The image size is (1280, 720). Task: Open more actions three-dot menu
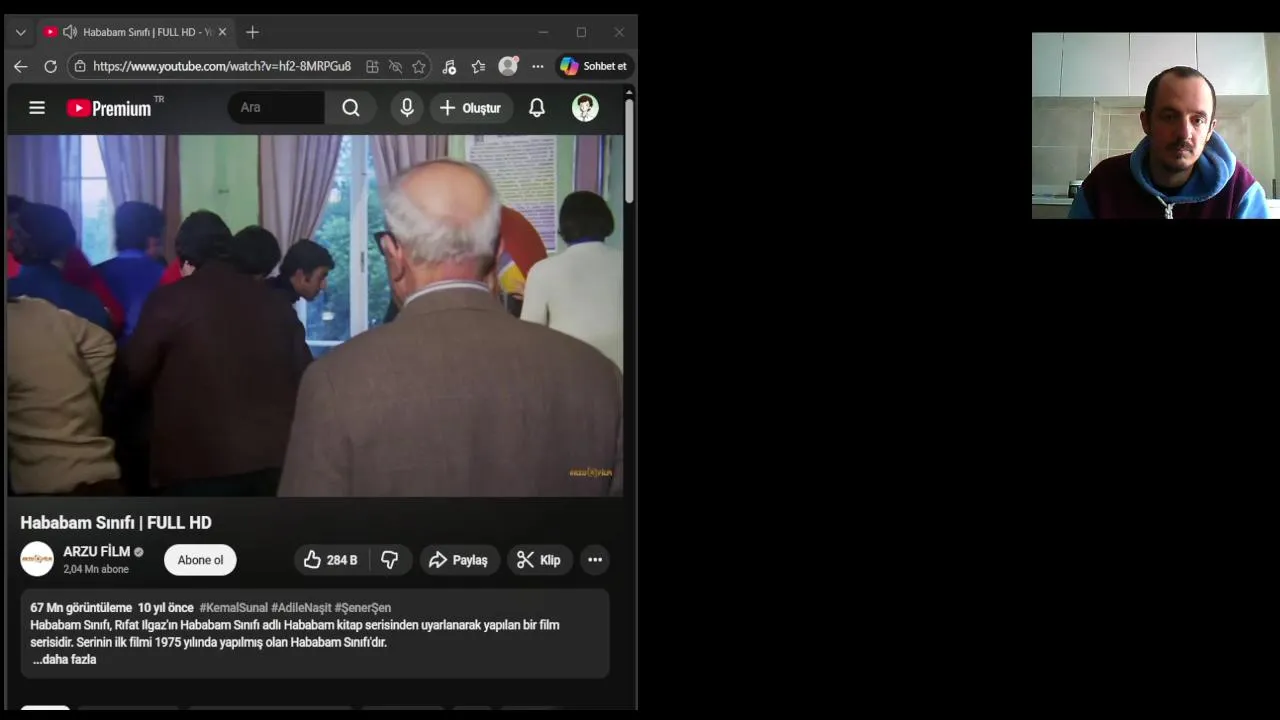(x=595, y=560)
